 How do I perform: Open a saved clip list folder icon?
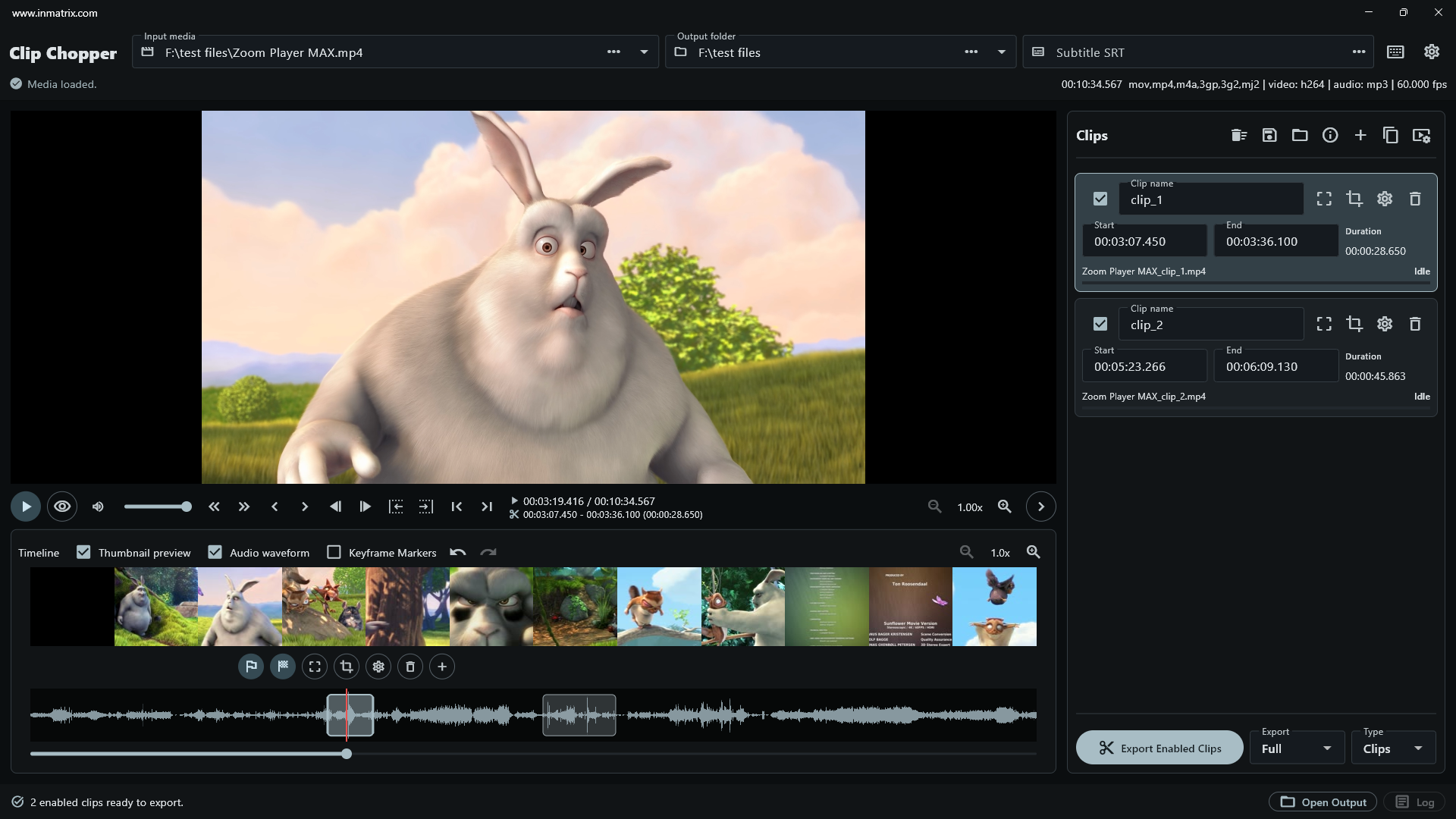(x=1300, y=135)
